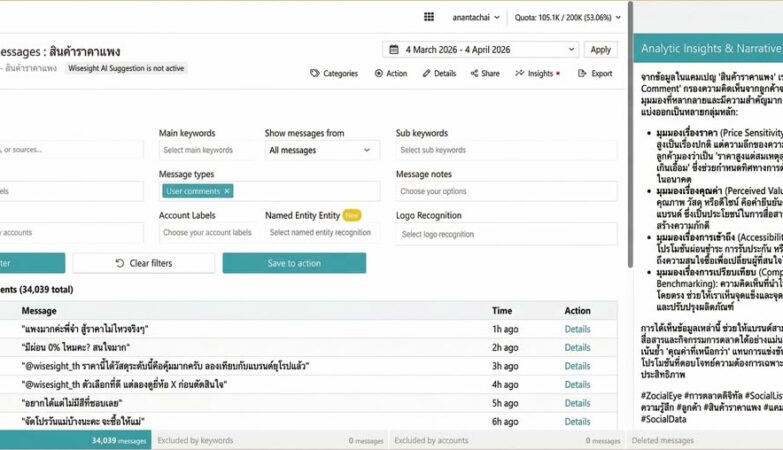Screen dimensions: 783x450
Task: Click the Details pencil icon
Action: pyautogui.click(x=426, y=73)
